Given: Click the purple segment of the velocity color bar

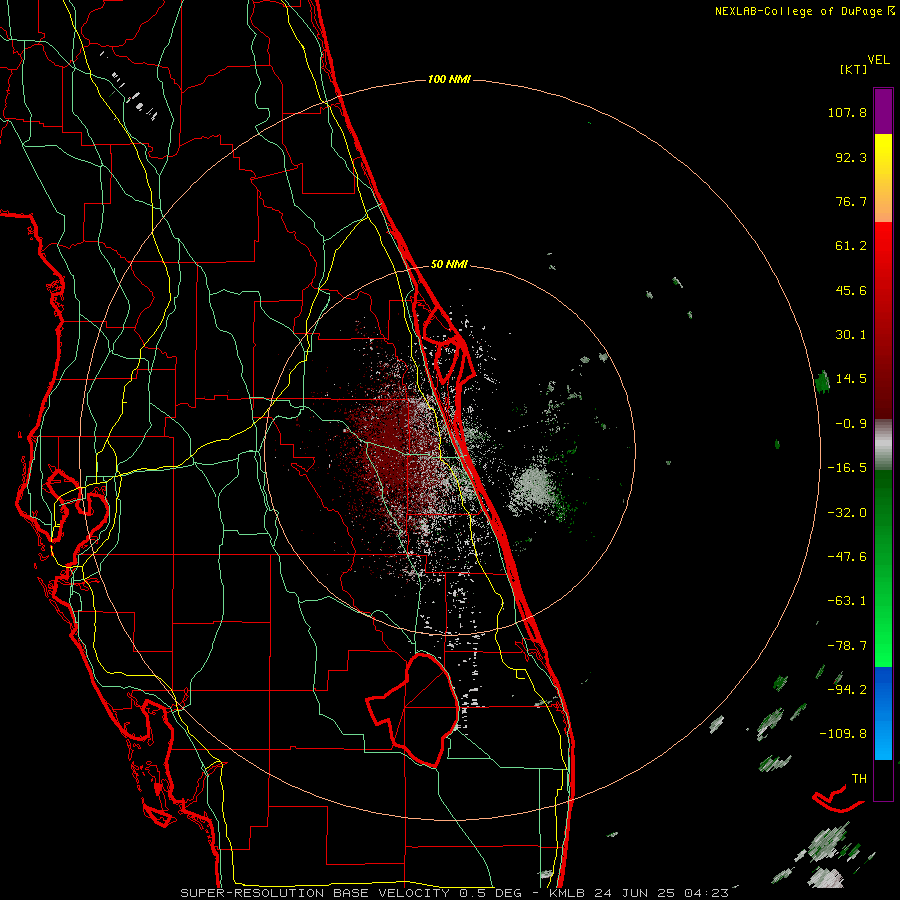Looking at the screenshot, I should tap(883, 112).
